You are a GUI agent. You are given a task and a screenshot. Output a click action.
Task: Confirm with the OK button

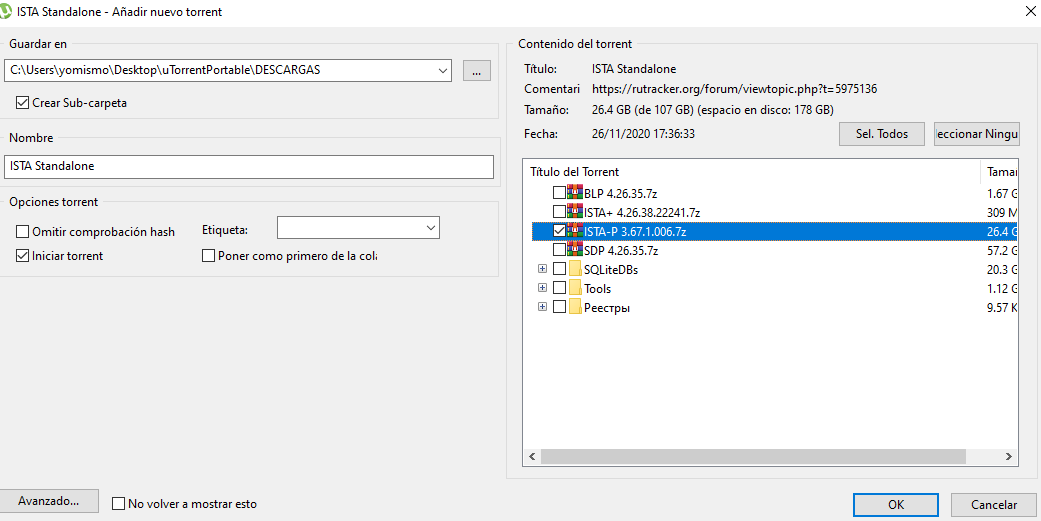pyautogui.click(x=896, y=504)
